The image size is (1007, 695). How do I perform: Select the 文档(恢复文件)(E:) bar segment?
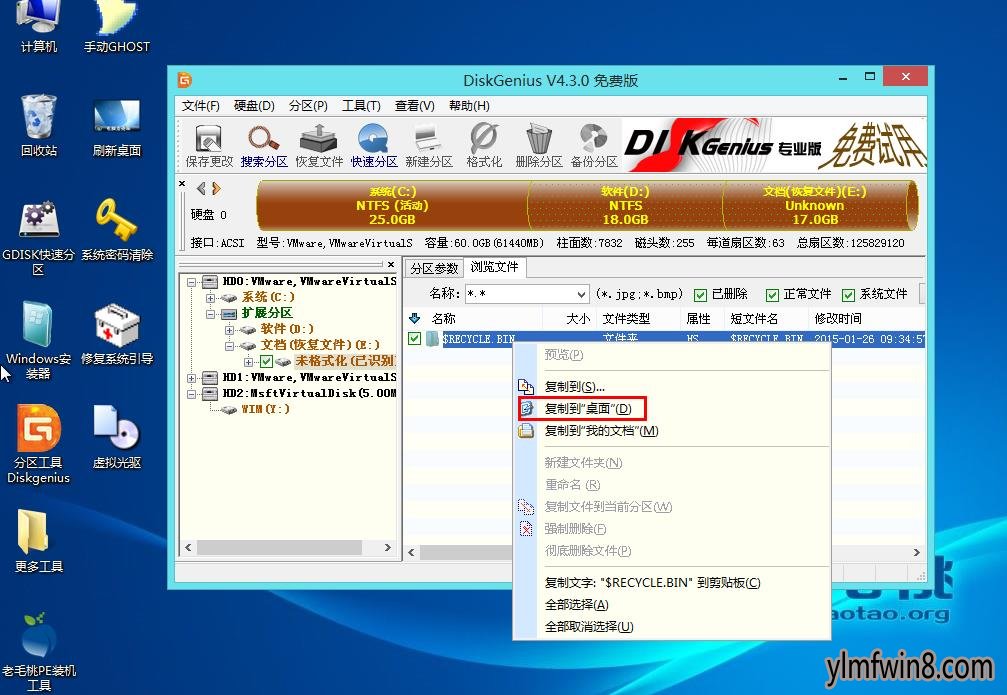[x=816, y=205]
